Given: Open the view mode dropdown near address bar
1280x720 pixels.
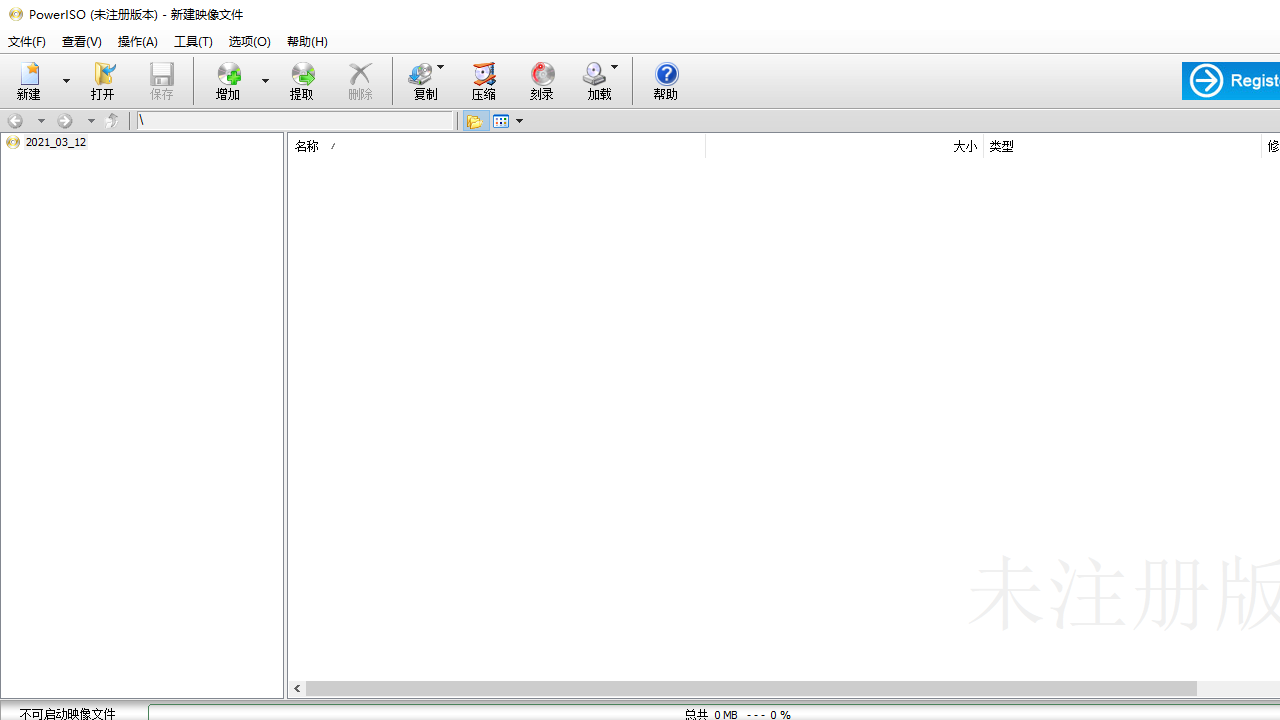Looking at the screenshot, I should pyautogui.click(x=518, y=120).
